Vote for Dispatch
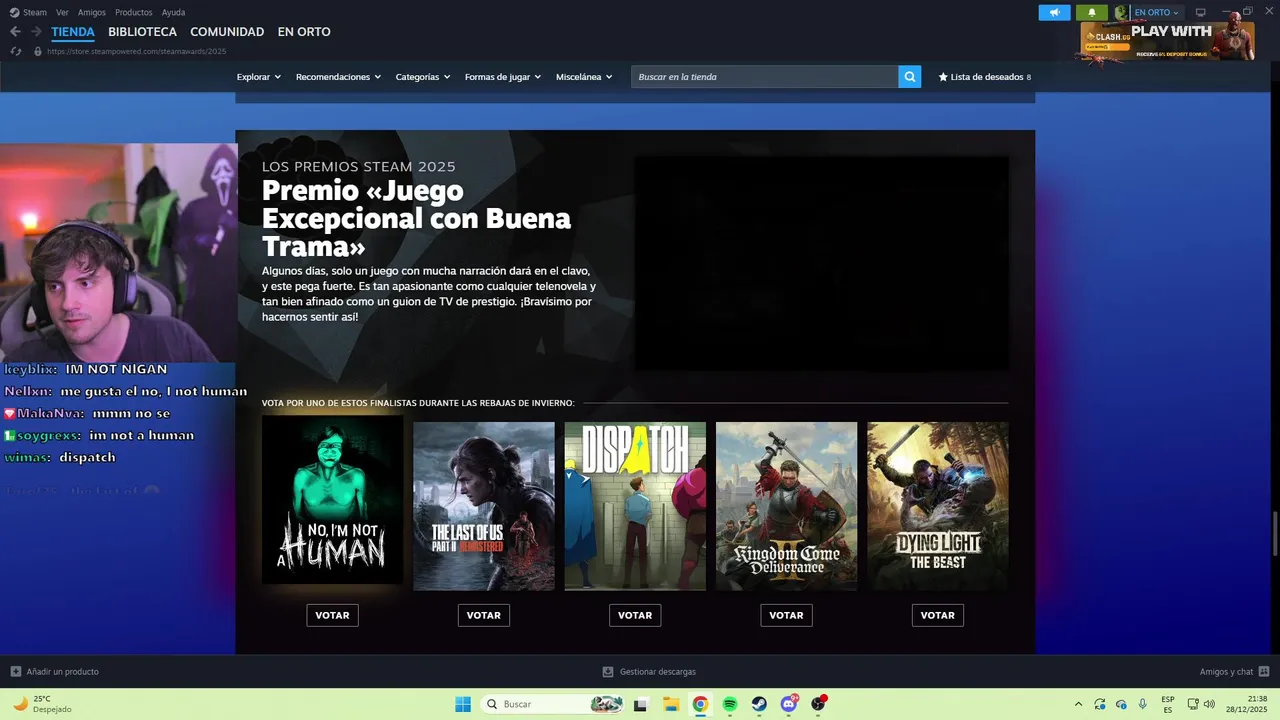The image size is (1280, 720). pyautogui.click(x=635, y=615)
